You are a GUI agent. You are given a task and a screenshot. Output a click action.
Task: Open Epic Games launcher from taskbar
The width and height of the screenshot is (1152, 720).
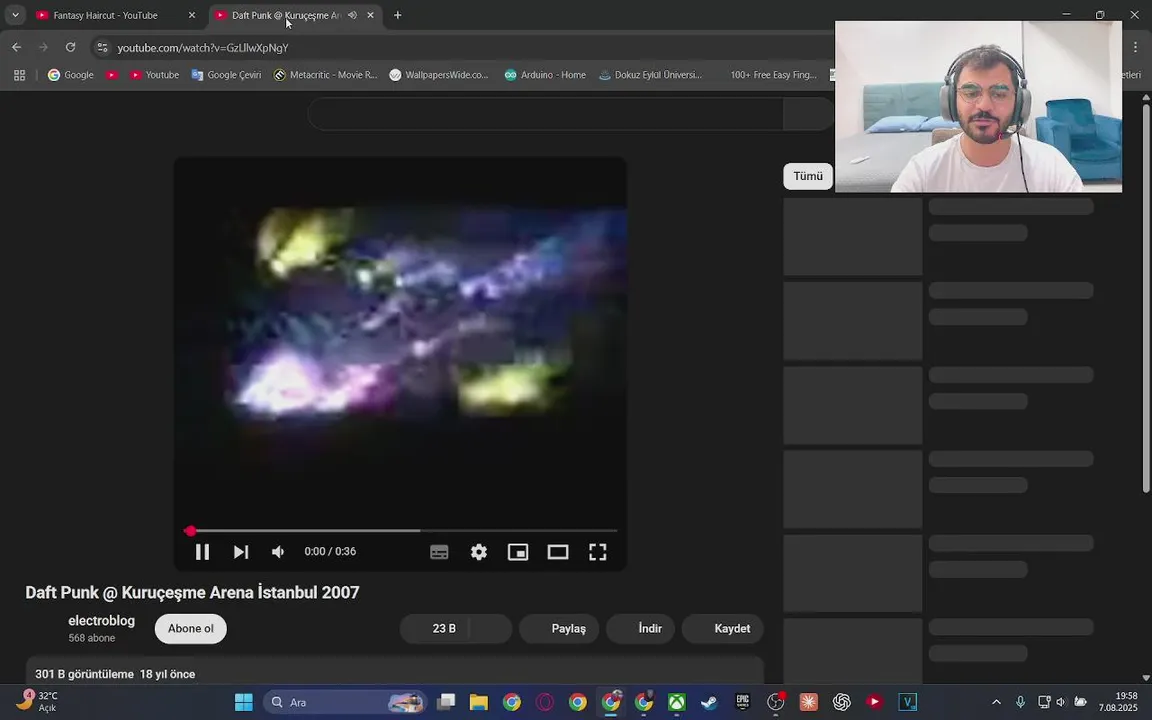click(743, 702)
